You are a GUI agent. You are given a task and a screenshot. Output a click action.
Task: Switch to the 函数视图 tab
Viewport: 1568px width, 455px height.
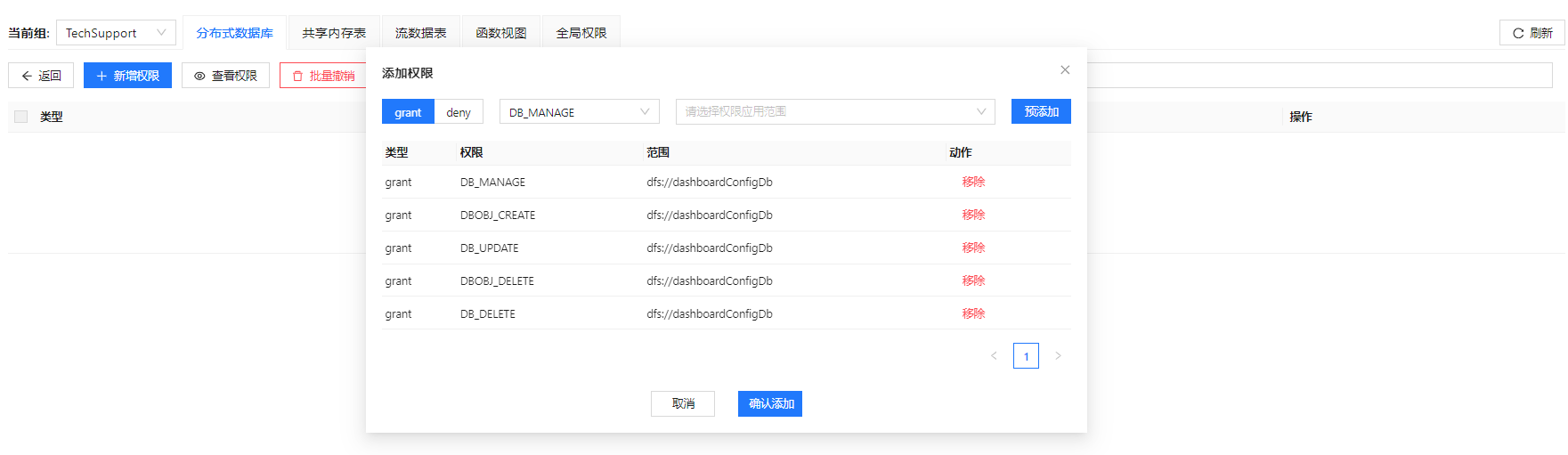click(x=500, y=33)
